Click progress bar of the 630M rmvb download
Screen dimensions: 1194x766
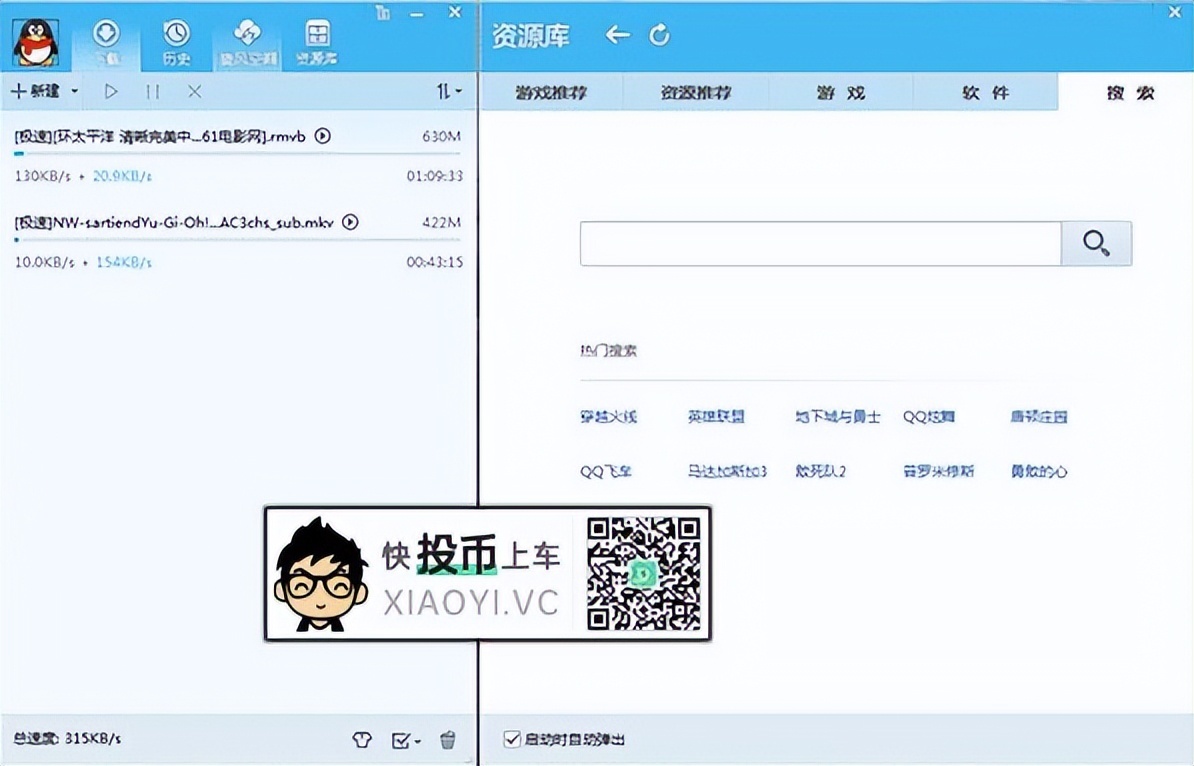click(x=238, y=154)
